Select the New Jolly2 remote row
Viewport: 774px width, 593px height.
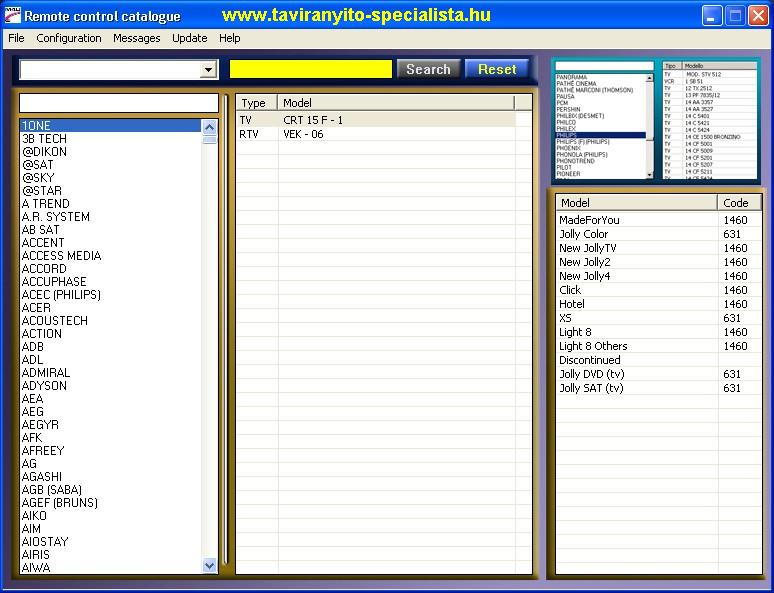[658, 262]
